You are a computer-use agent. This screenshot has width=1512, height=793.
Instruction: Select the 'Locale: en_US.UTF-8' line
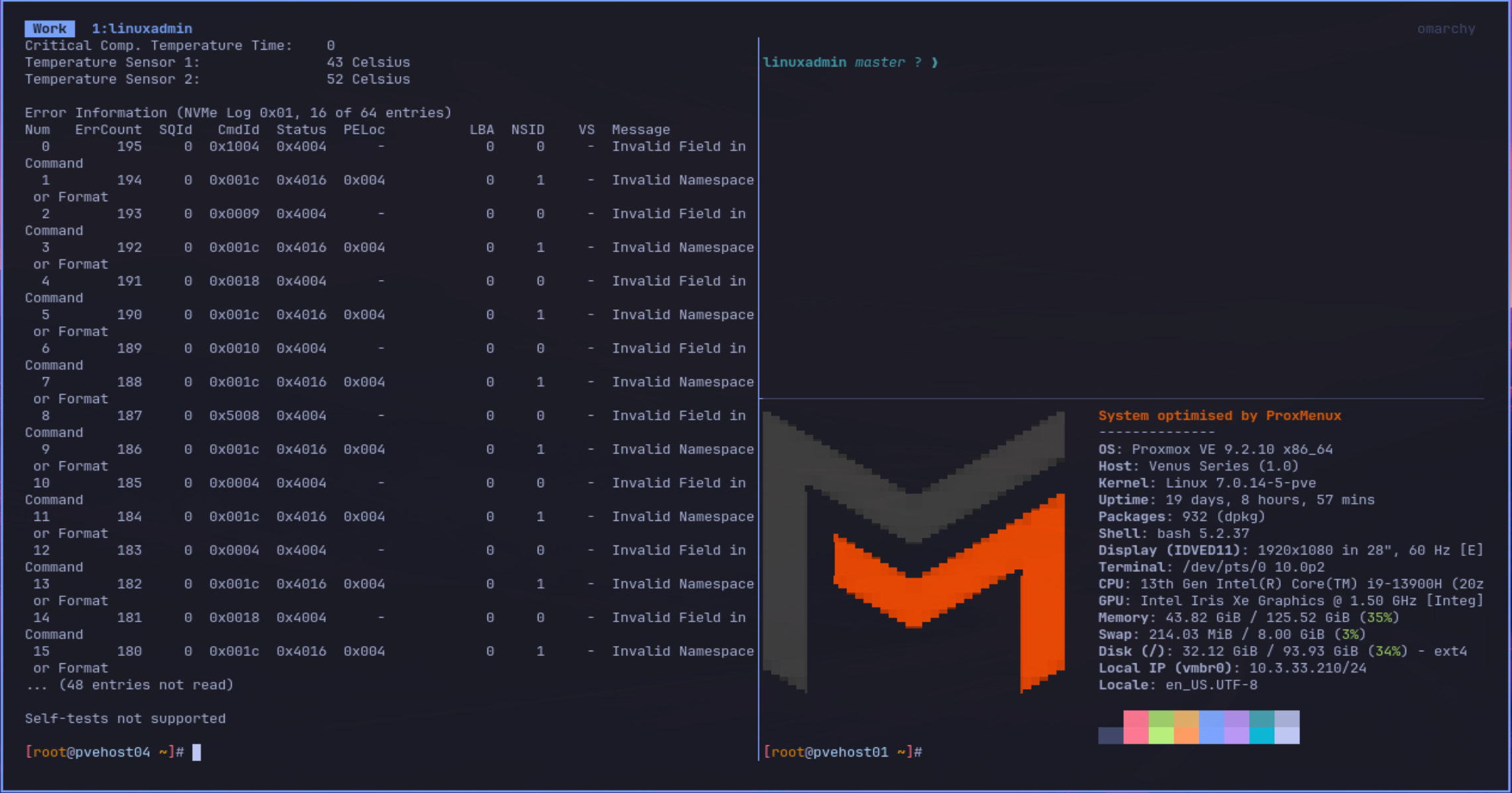click(x=1178, y=685)
